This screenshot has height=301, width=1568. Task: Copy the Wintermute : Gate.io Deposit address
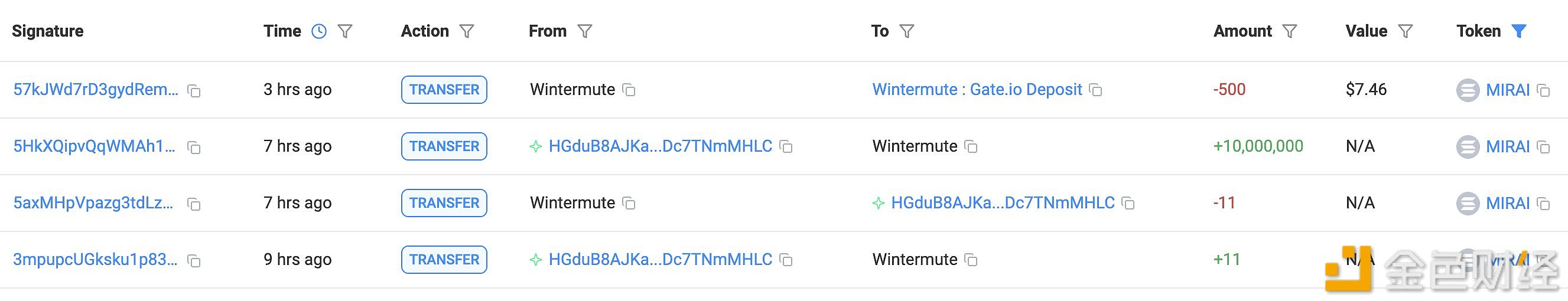[1096, 91]
